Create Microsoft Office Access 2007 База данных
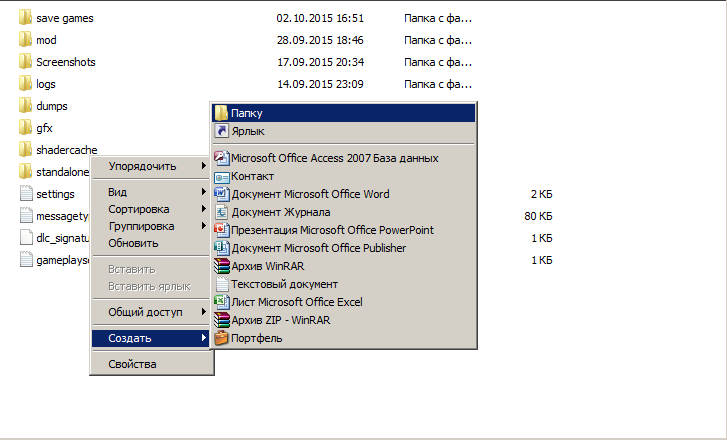 coord(344,158)
